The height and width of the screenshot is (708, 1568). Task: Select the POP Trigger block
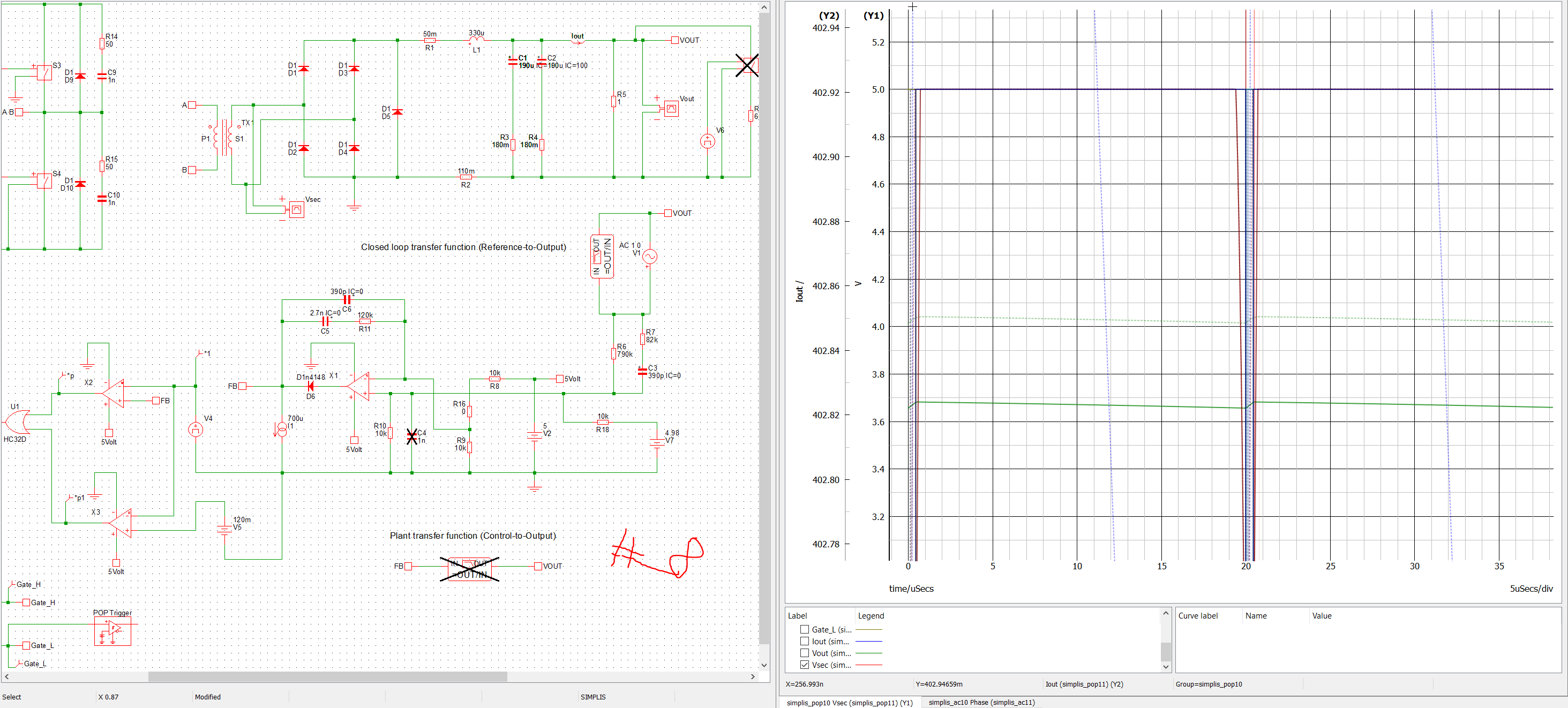(x=112, y=632)
